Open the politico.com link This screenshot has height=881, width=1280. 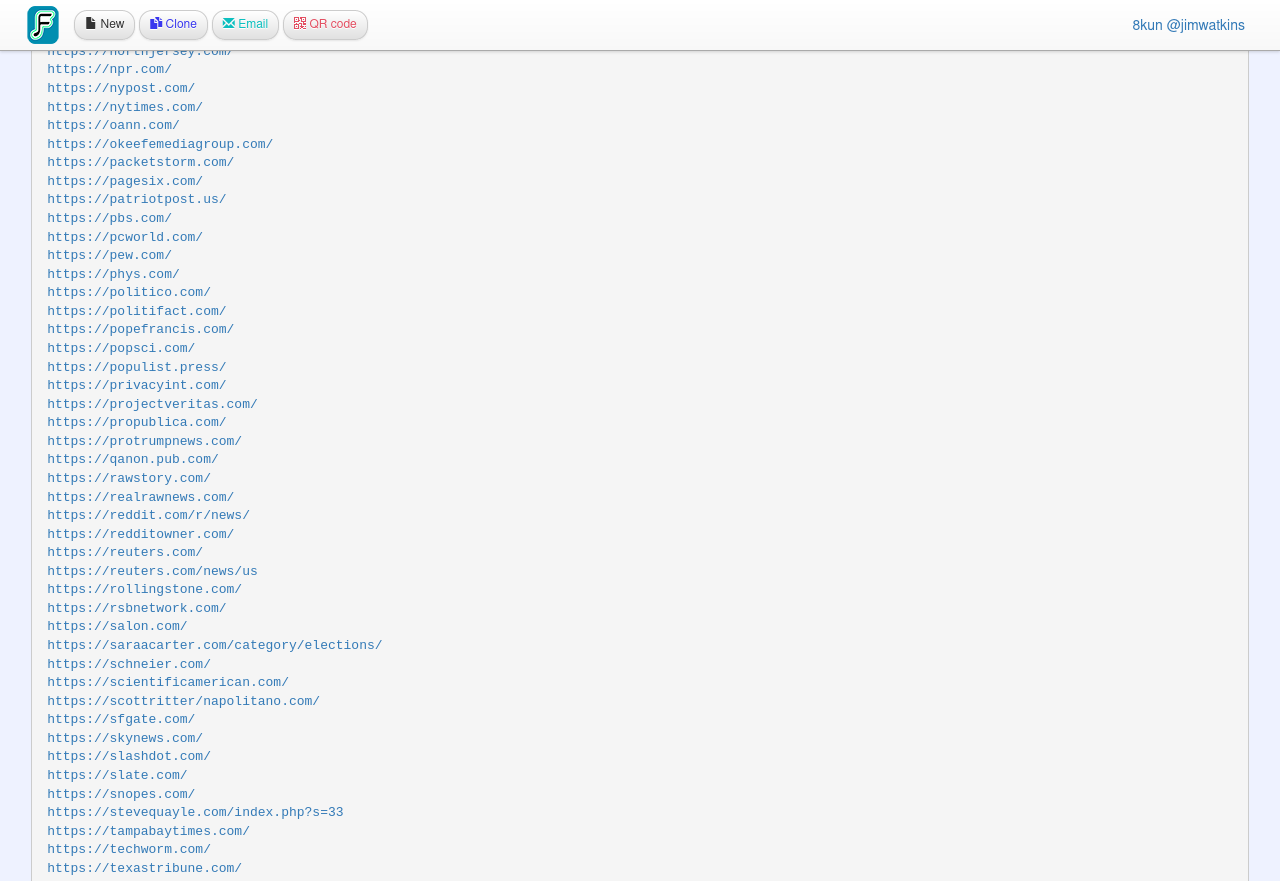pos(129,293)
